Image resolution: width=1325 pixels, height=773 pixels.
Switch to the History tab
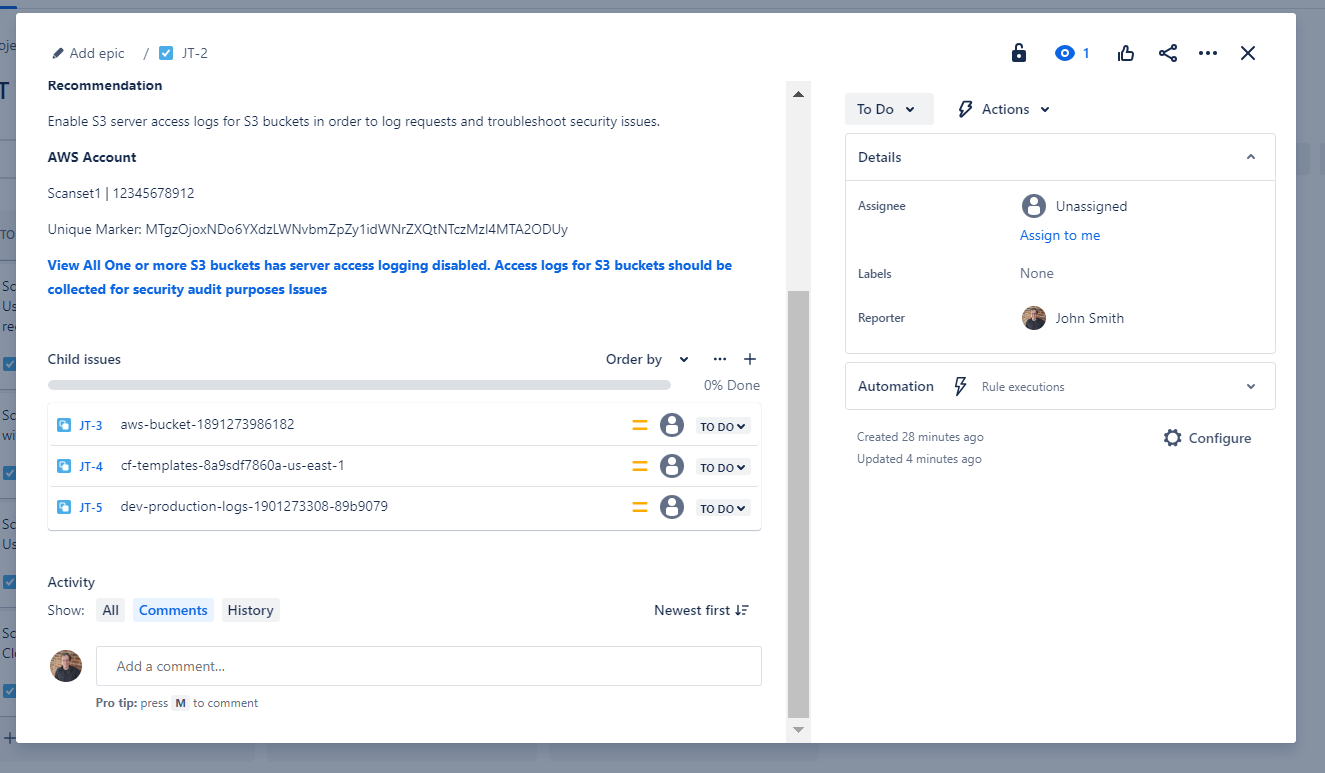point(250,610)
